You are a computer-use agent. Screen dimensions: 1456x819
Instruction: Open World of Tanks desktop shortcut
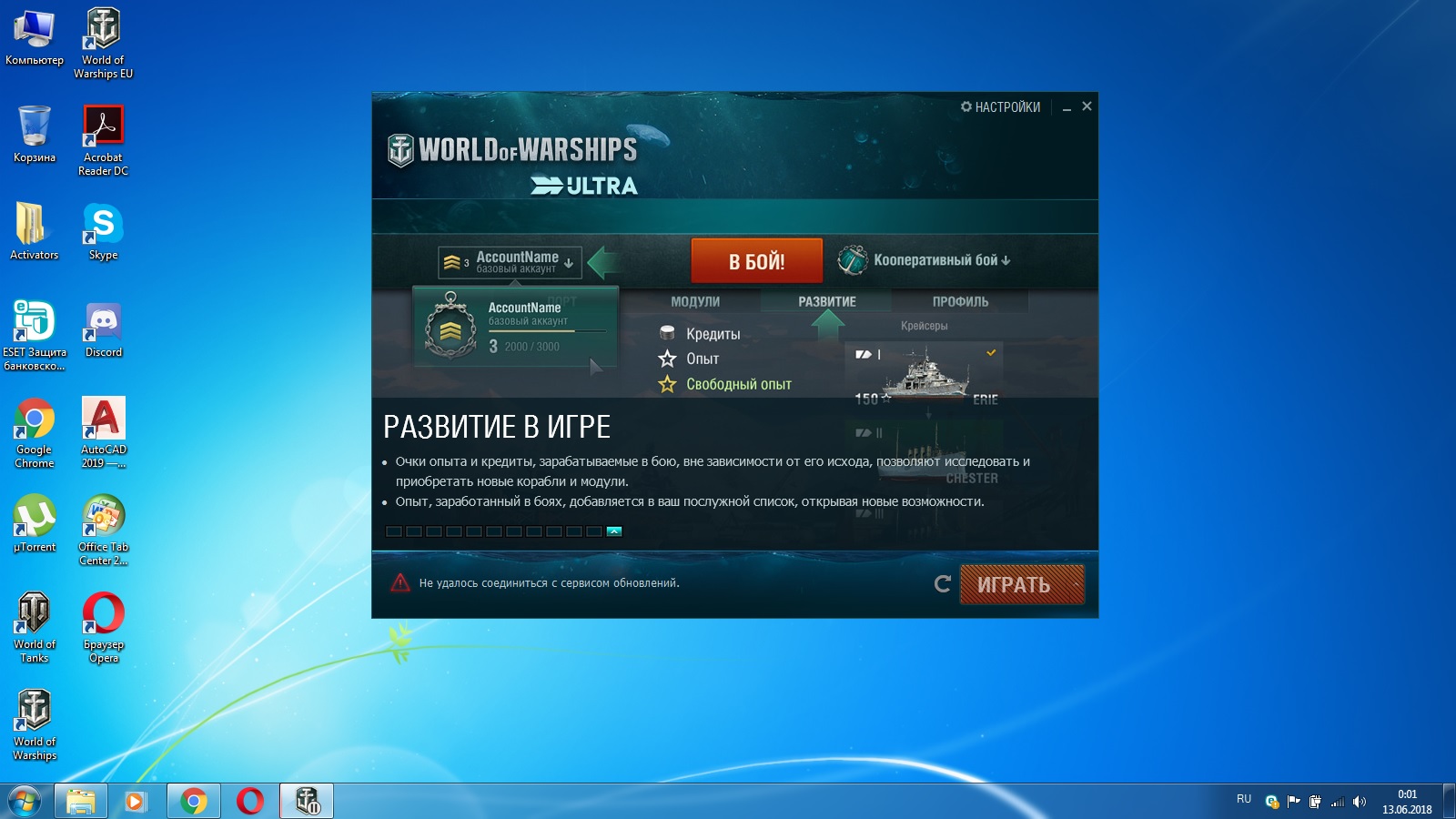click(x=35, y=627)
